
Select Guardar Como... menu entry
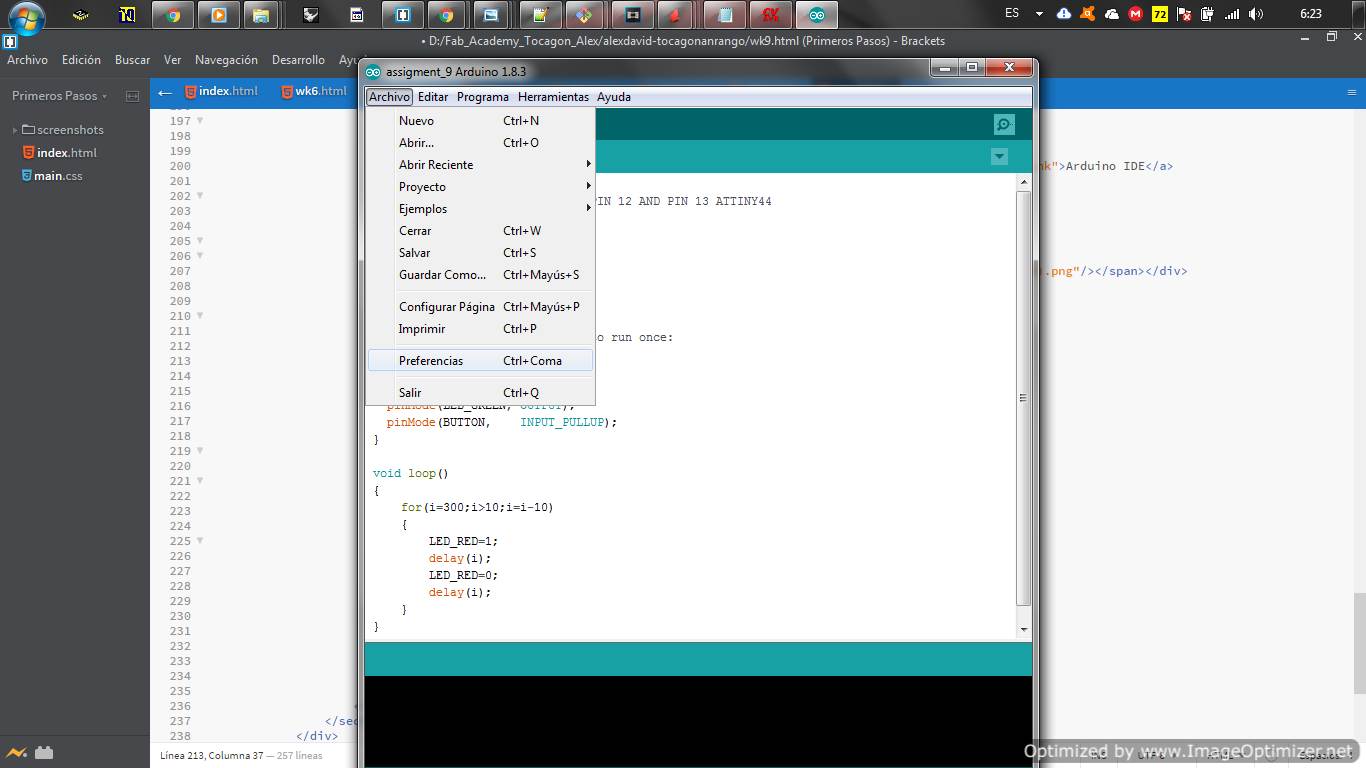pos(480,275)
